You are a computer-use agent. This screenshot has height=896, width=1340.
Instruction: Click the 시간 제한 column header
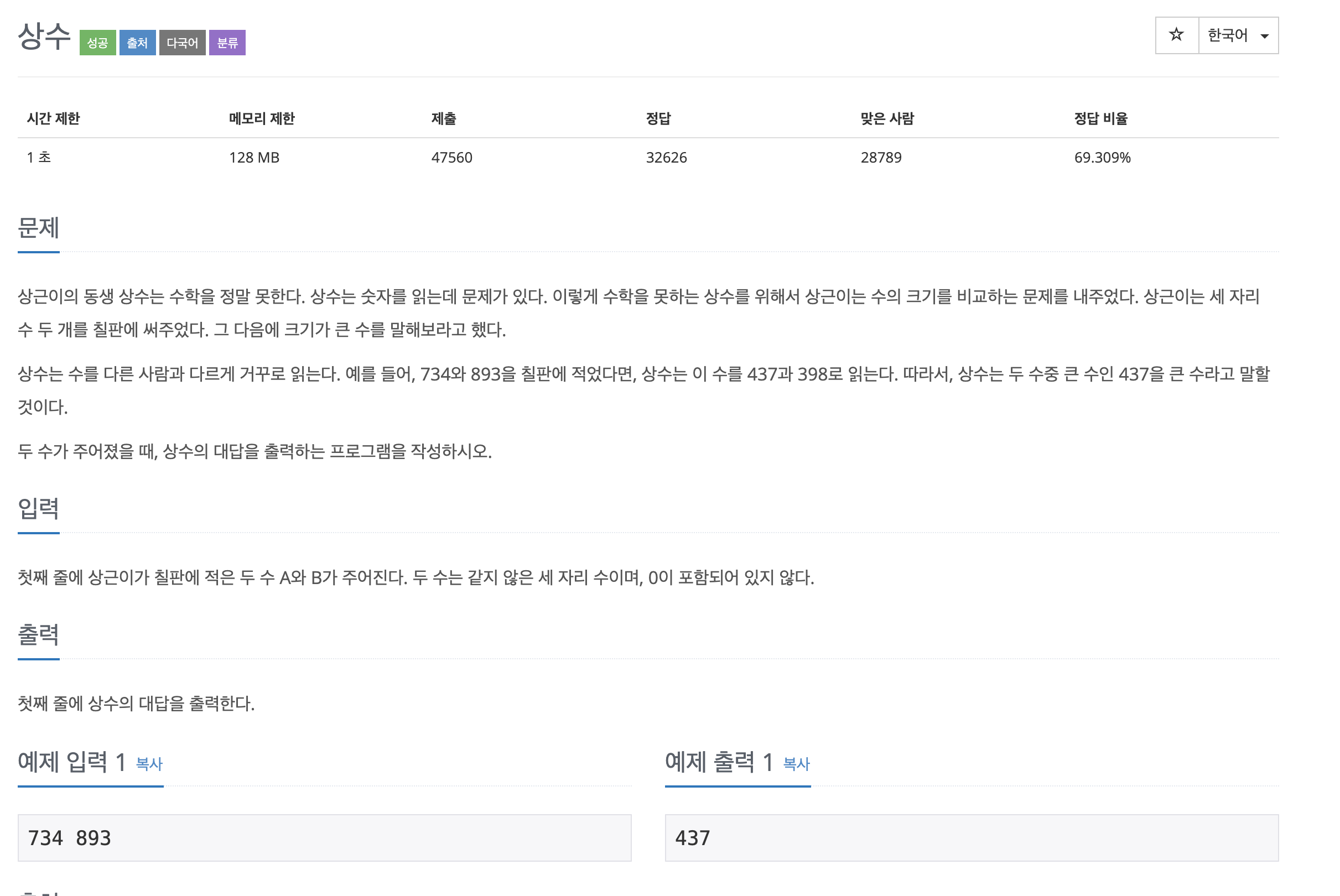[53, 118]
